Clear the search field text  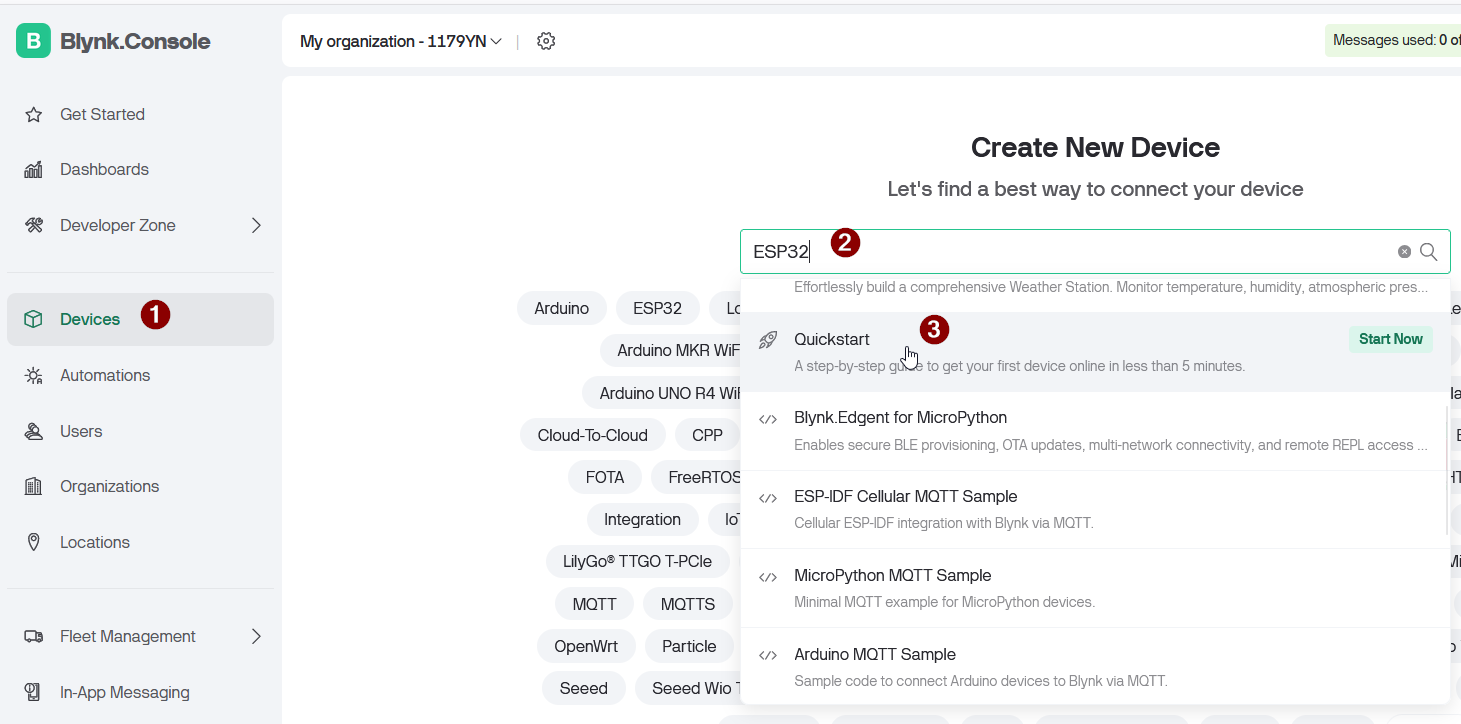(1404, 252)
